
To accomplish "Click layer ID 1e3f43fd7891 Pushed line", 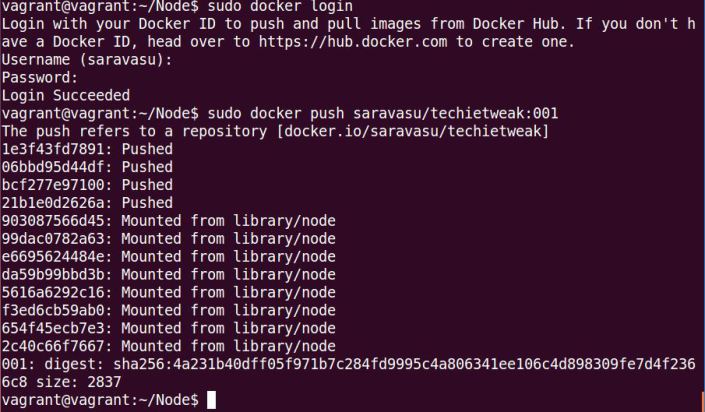I will pyautogui.click(x=87, y=149).
